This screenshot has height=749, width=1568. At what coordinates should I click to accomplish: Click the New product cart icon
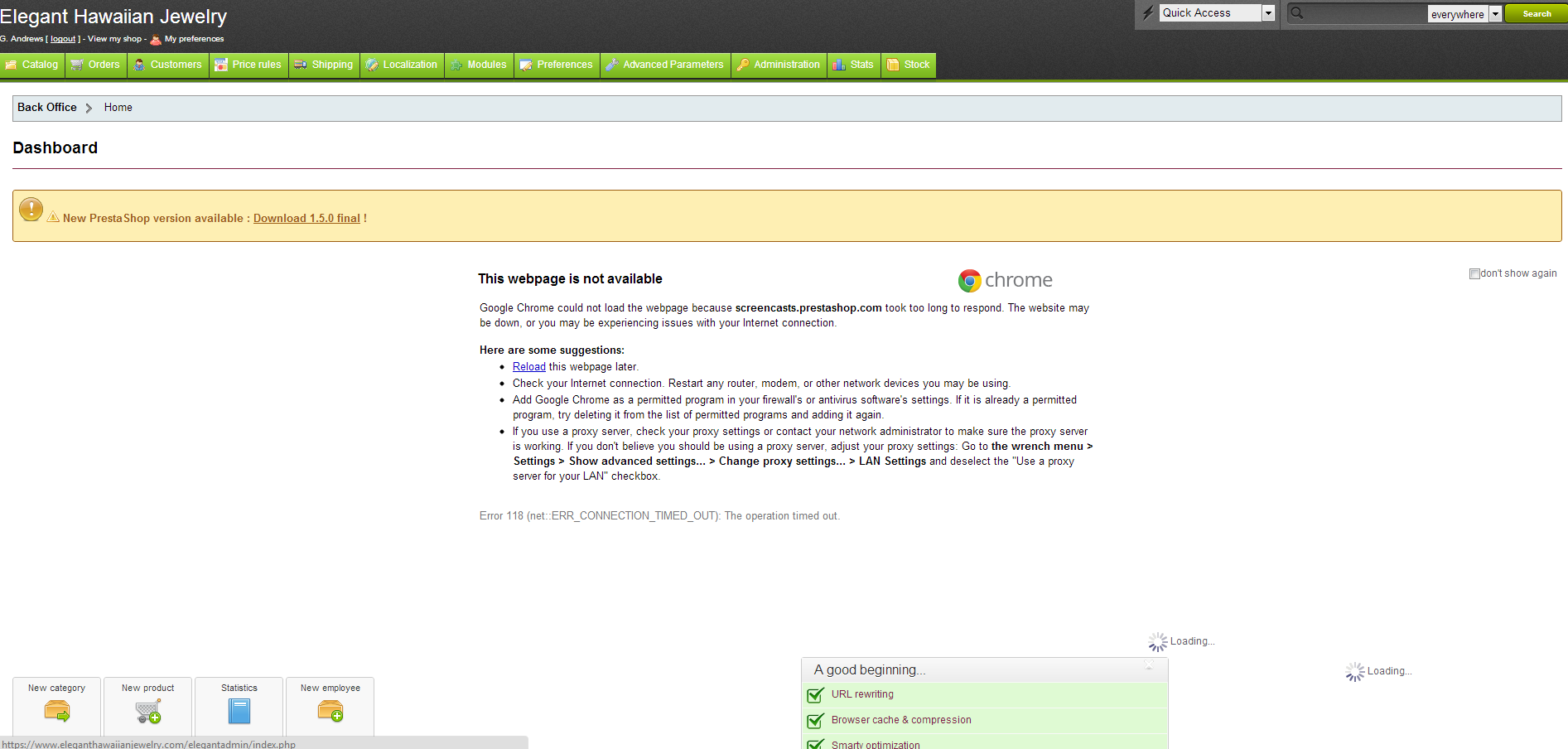pos(148,711)
